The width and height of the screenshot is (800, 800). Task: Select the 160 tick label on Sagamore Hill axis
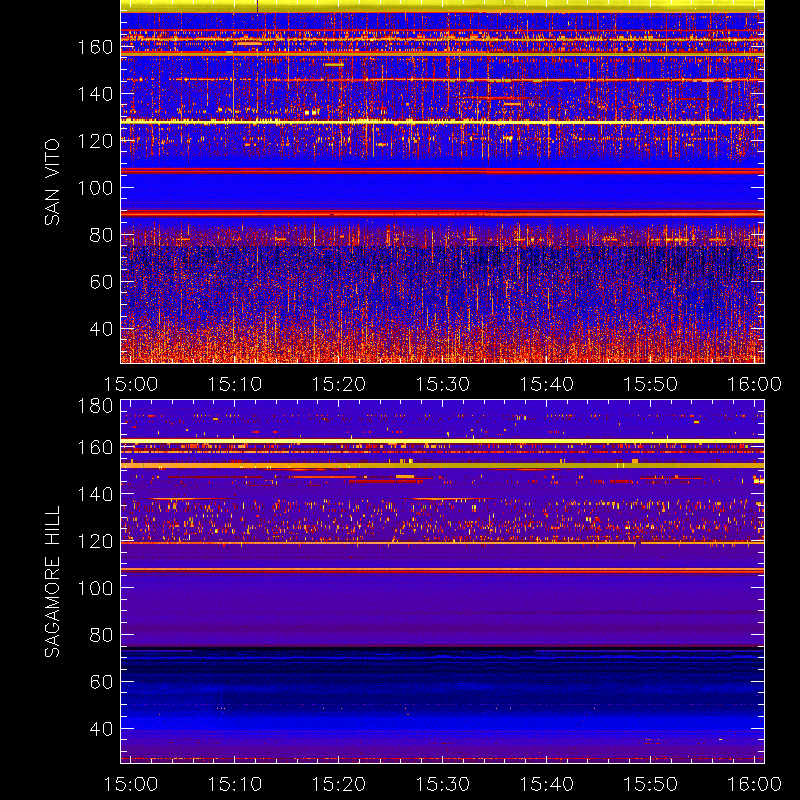coord(95,447)
